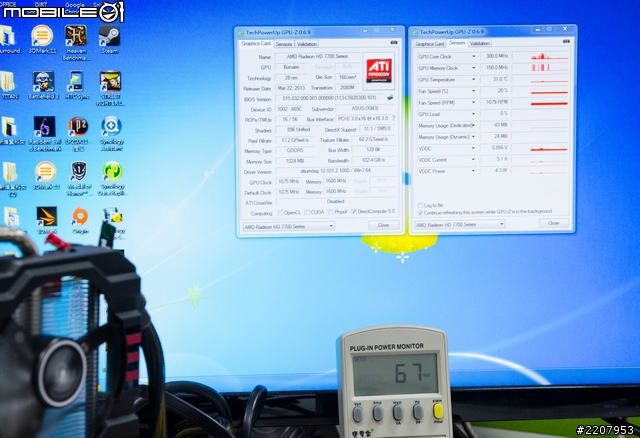Open the TITAN folder on the desktop
Image resolution: width=640 pixels, height=438 pixels.
pyautogui.click(x=9, y=85)
